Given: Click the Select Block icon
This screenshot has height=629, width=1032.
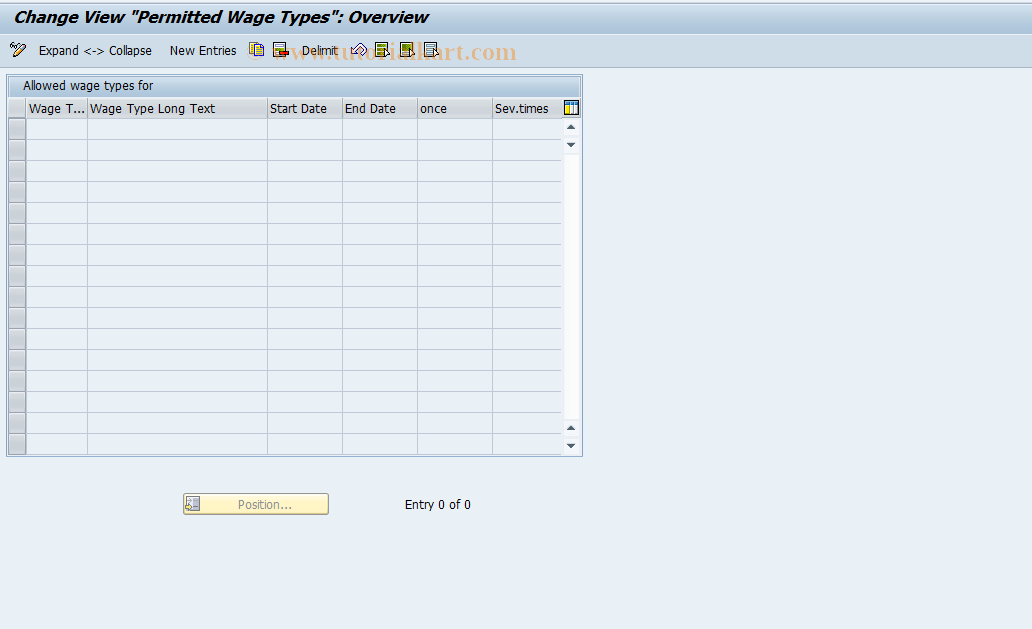Looking at the screenshot, I should tap(407, 50).
